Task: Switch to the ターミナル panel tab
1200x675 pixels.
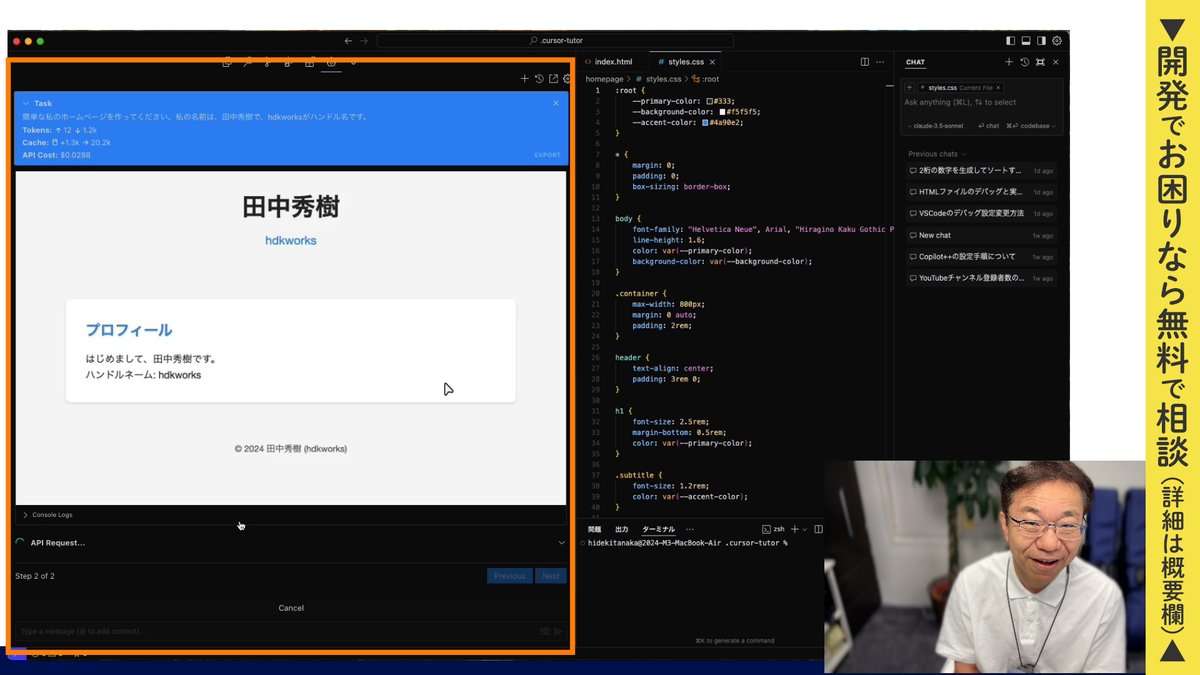Action: click(658, 529)
